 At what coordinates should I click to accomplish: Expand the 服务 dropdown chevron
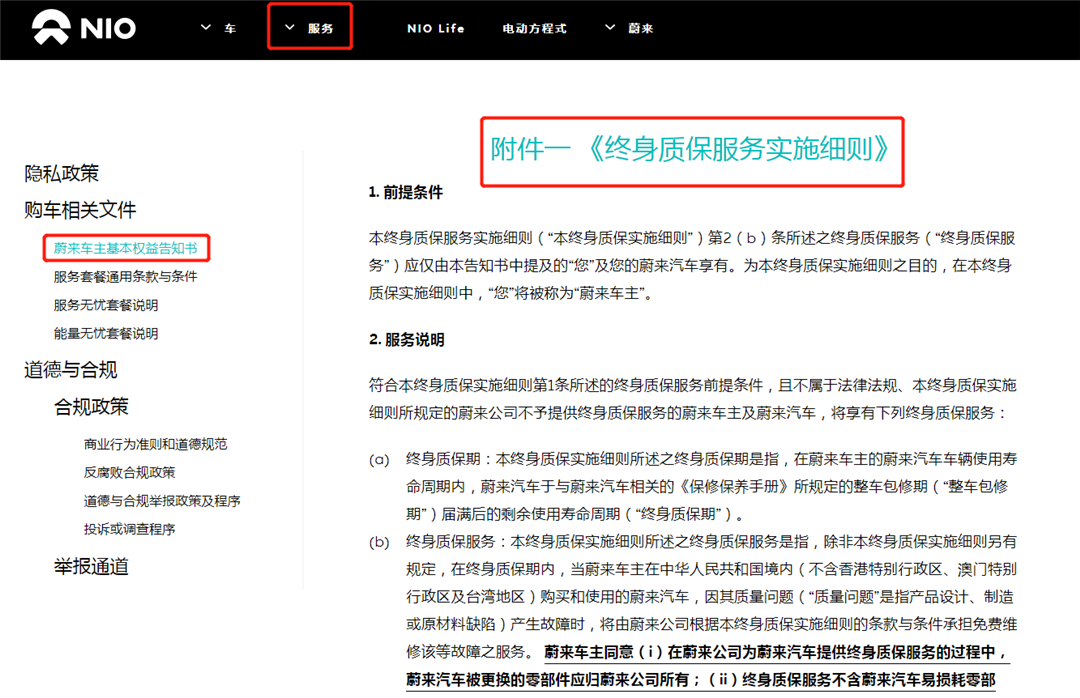tap(290, 28)
